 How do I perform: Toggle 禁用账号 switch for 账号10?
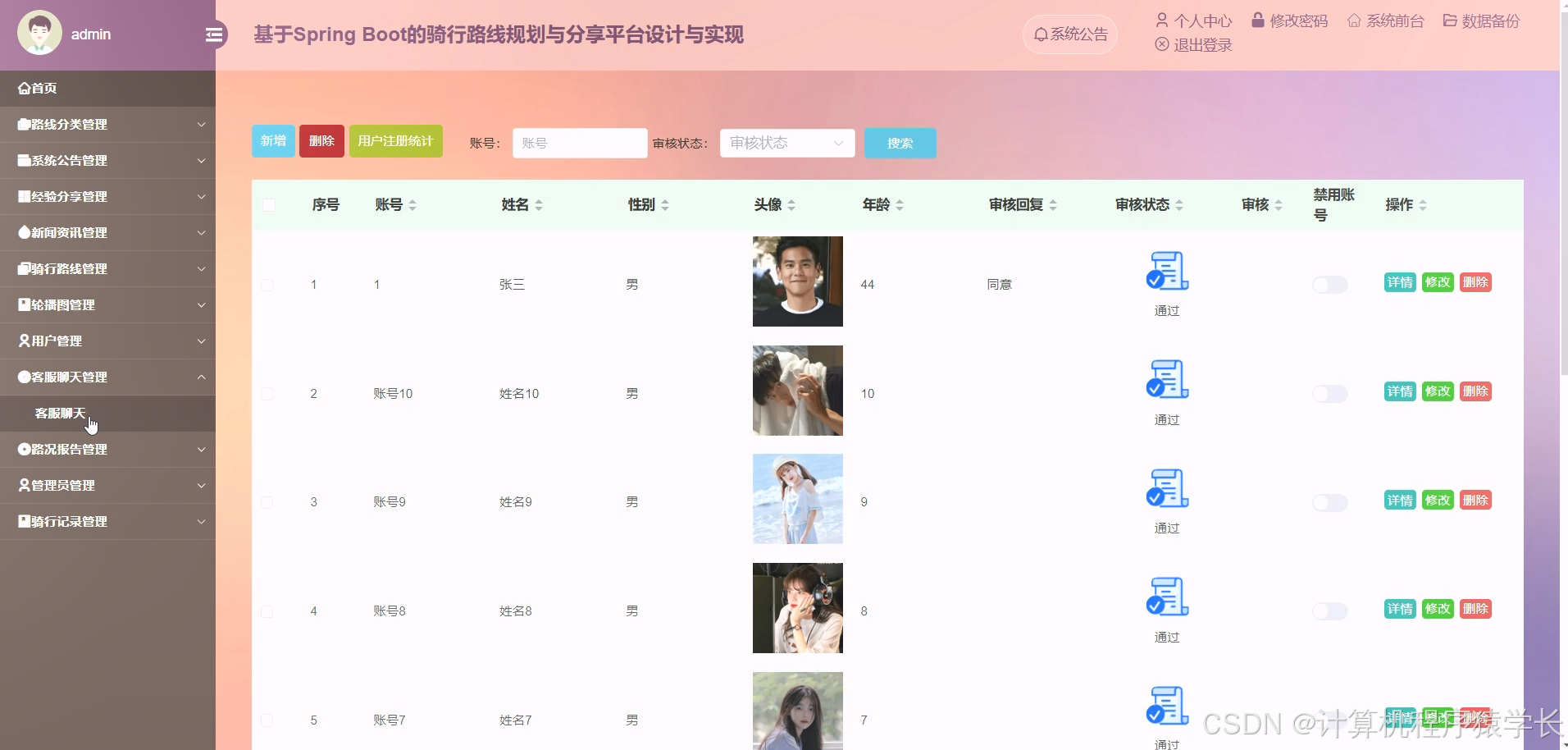pyautogui.click(x=1329, y=394)
